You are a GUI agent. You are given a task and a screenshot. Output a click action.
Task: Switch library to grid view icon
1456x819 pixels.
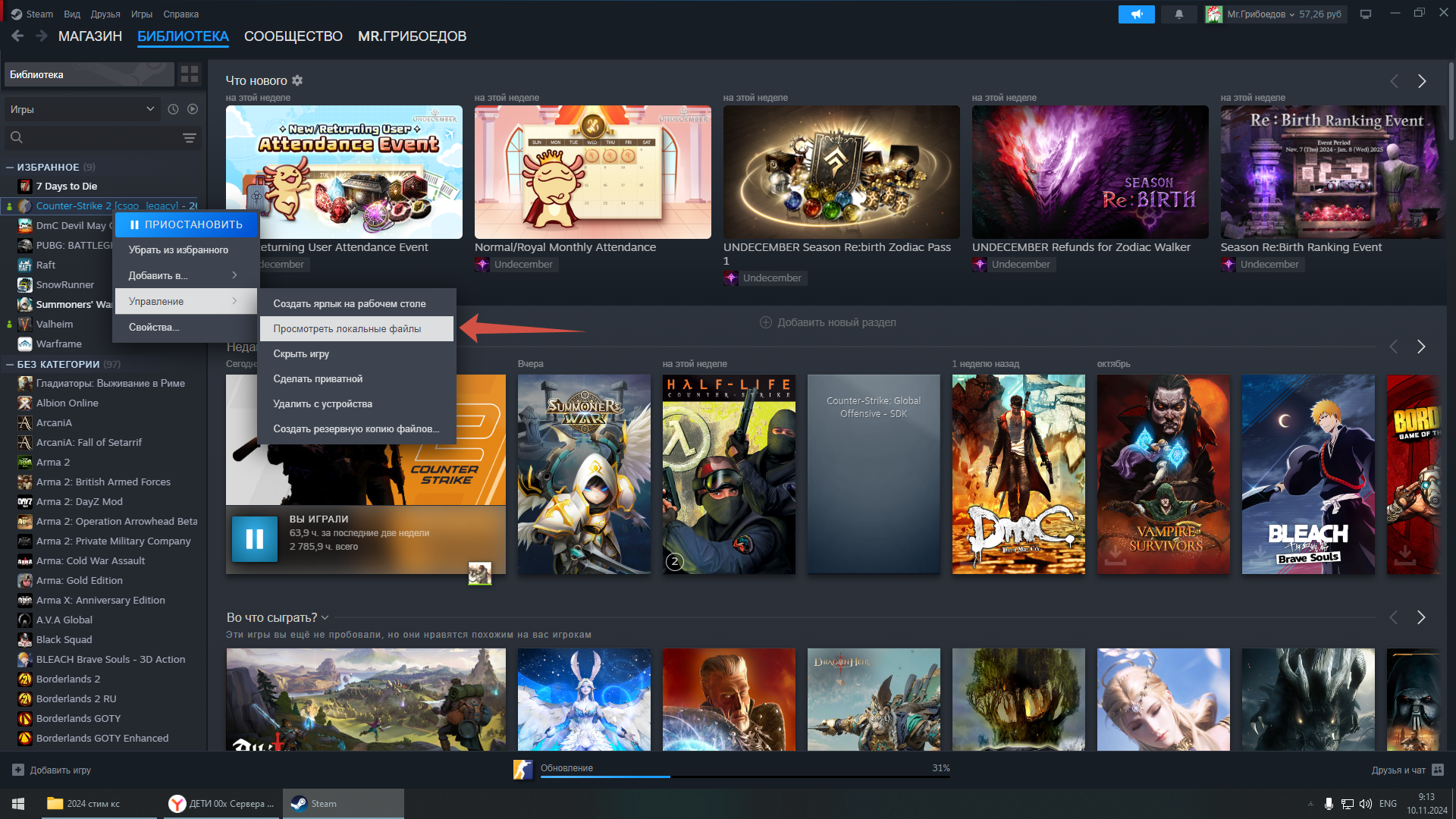point(190,74)
